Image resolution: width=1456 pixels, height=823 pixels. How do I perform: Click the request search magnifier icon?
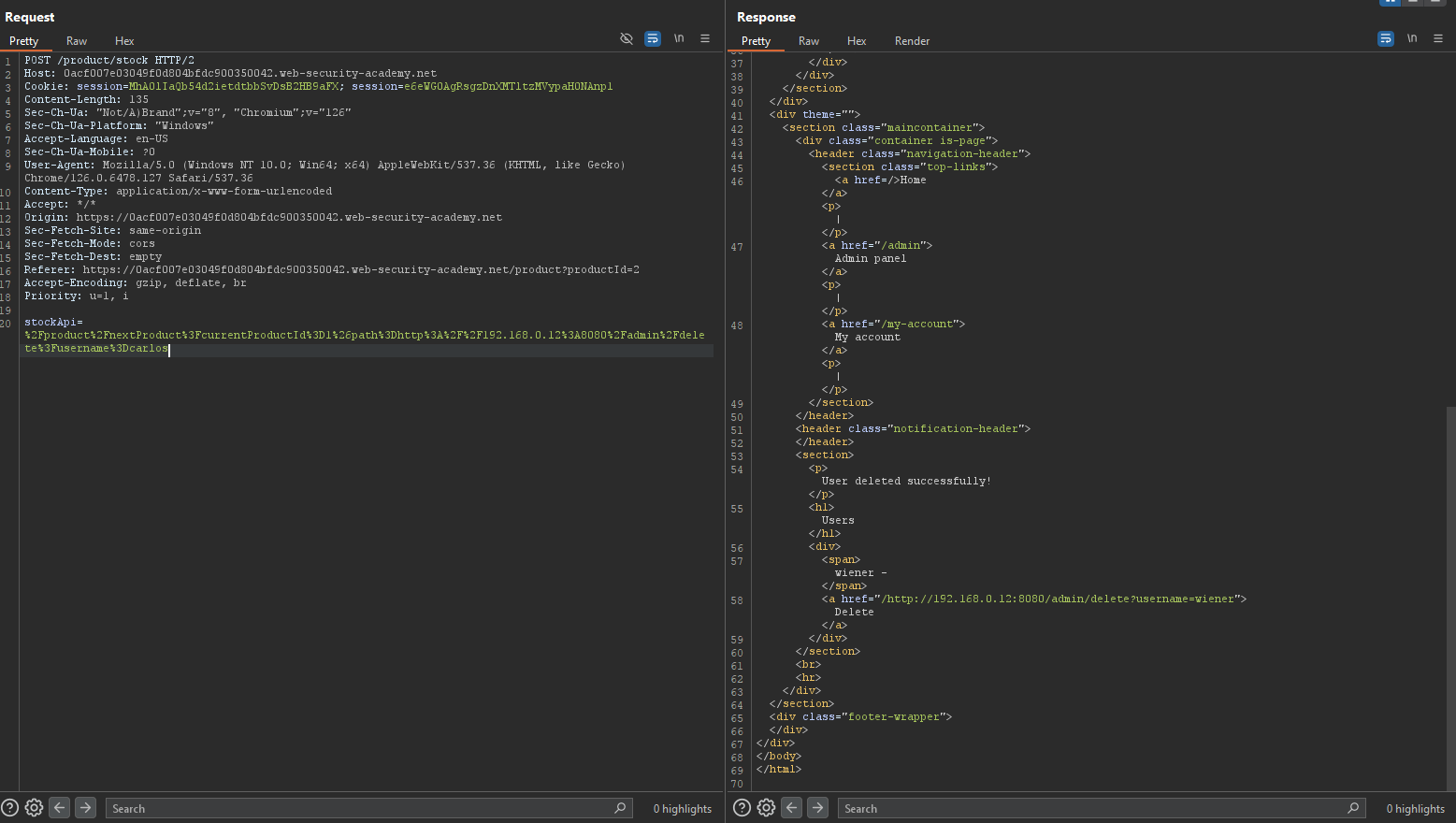pos(620,808)
